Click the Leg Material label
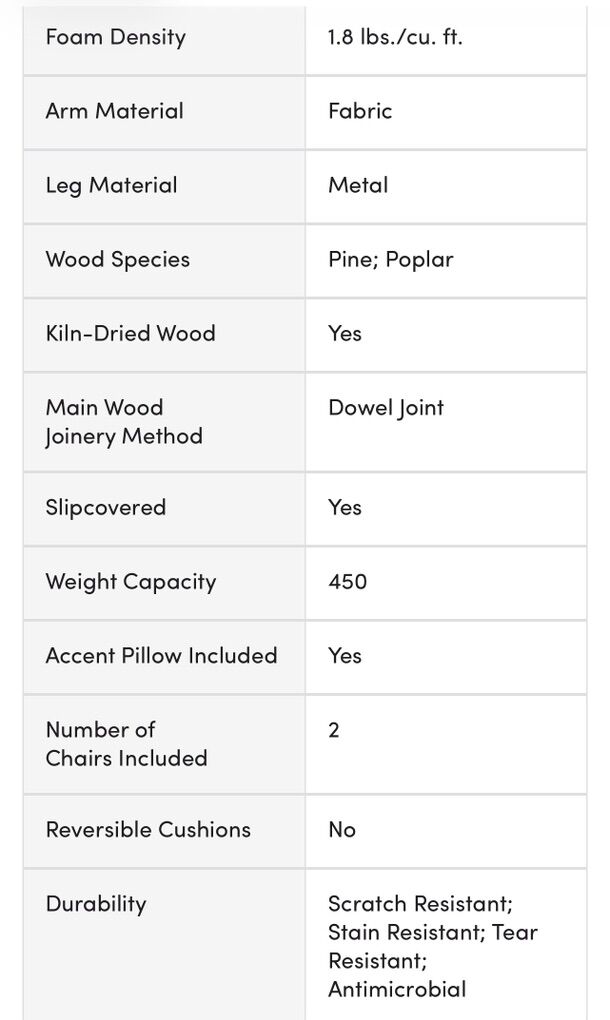This screenshot has width=610, height=1020. click(112, 185)
